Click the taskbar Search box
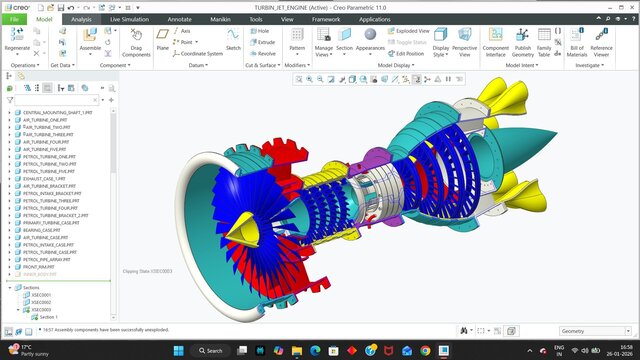640x360 pixels. point(211,351)
